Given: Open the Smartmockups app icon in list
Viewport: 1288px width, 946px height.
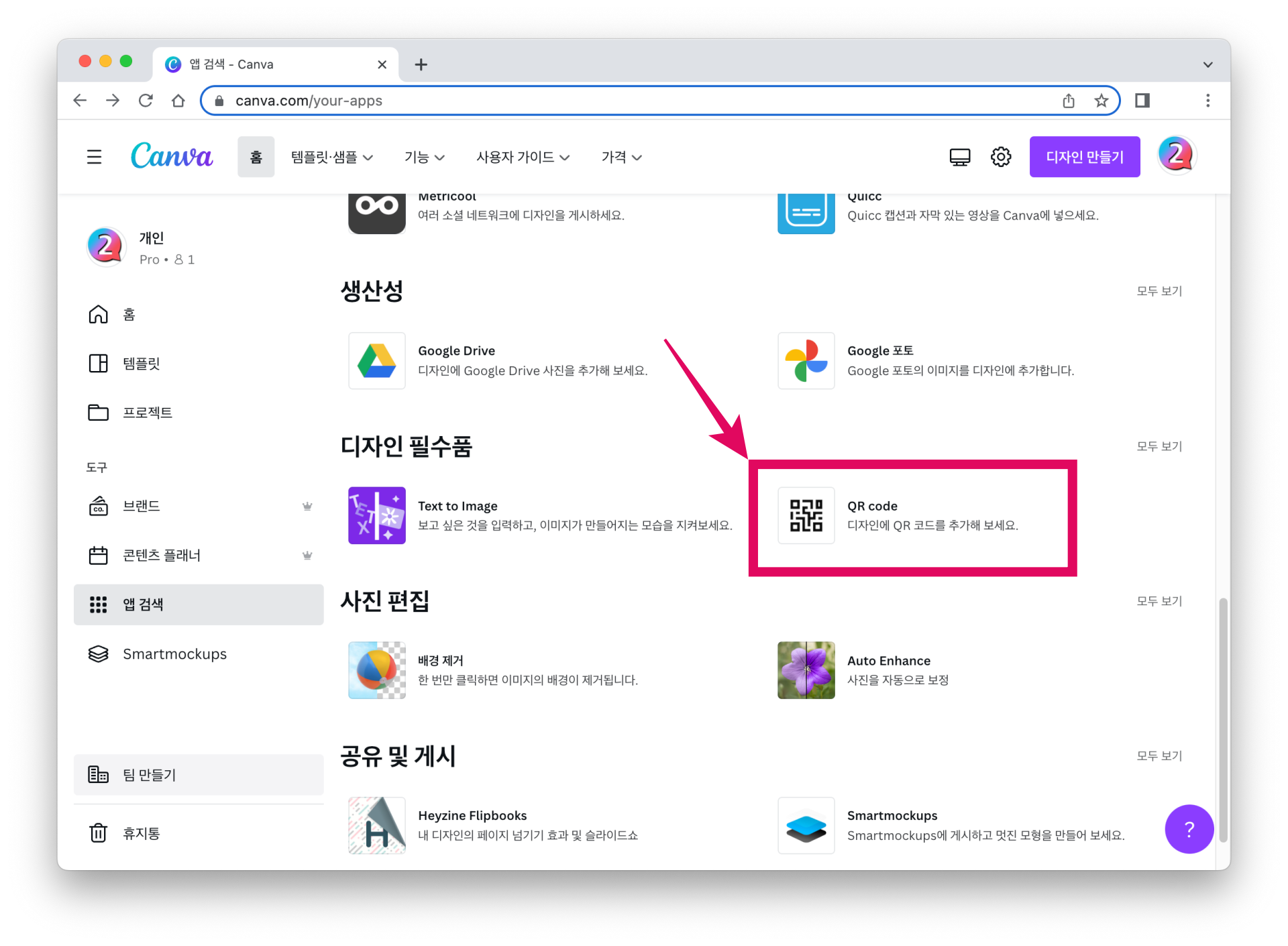Looking at the screenshot, I should 806,825.
